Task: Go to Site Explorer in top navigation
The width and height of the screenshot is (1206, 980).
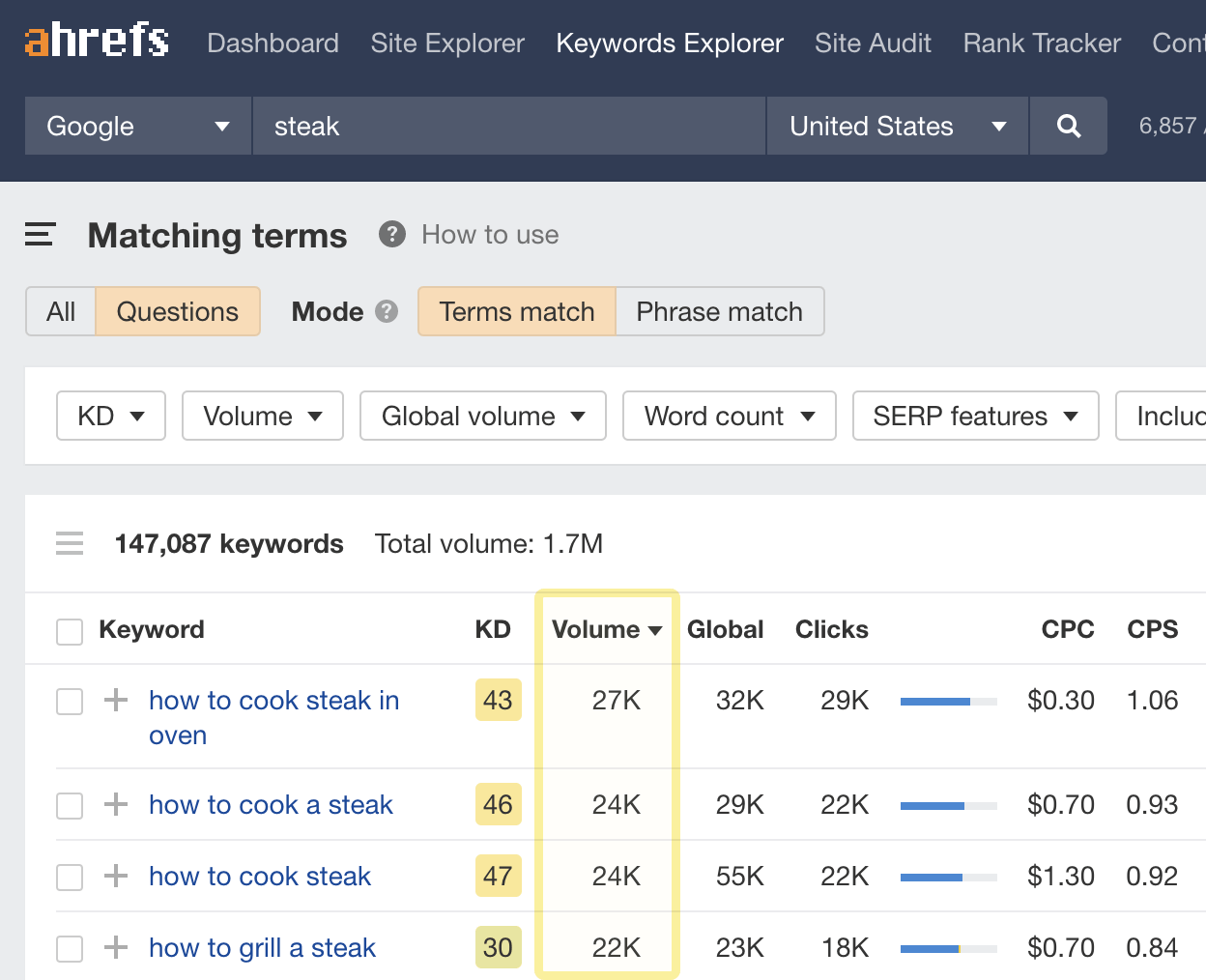Action: (x=447, y=43)
